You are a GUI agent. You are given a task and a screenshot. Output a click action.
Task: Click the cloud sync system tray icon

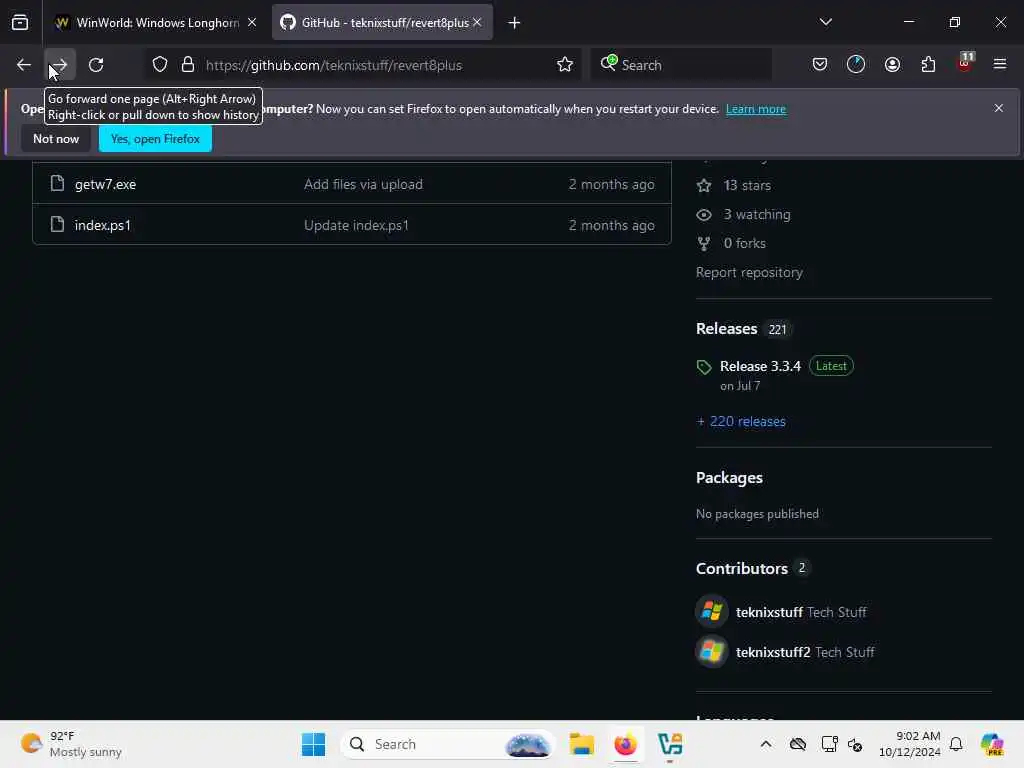(797, 744)
